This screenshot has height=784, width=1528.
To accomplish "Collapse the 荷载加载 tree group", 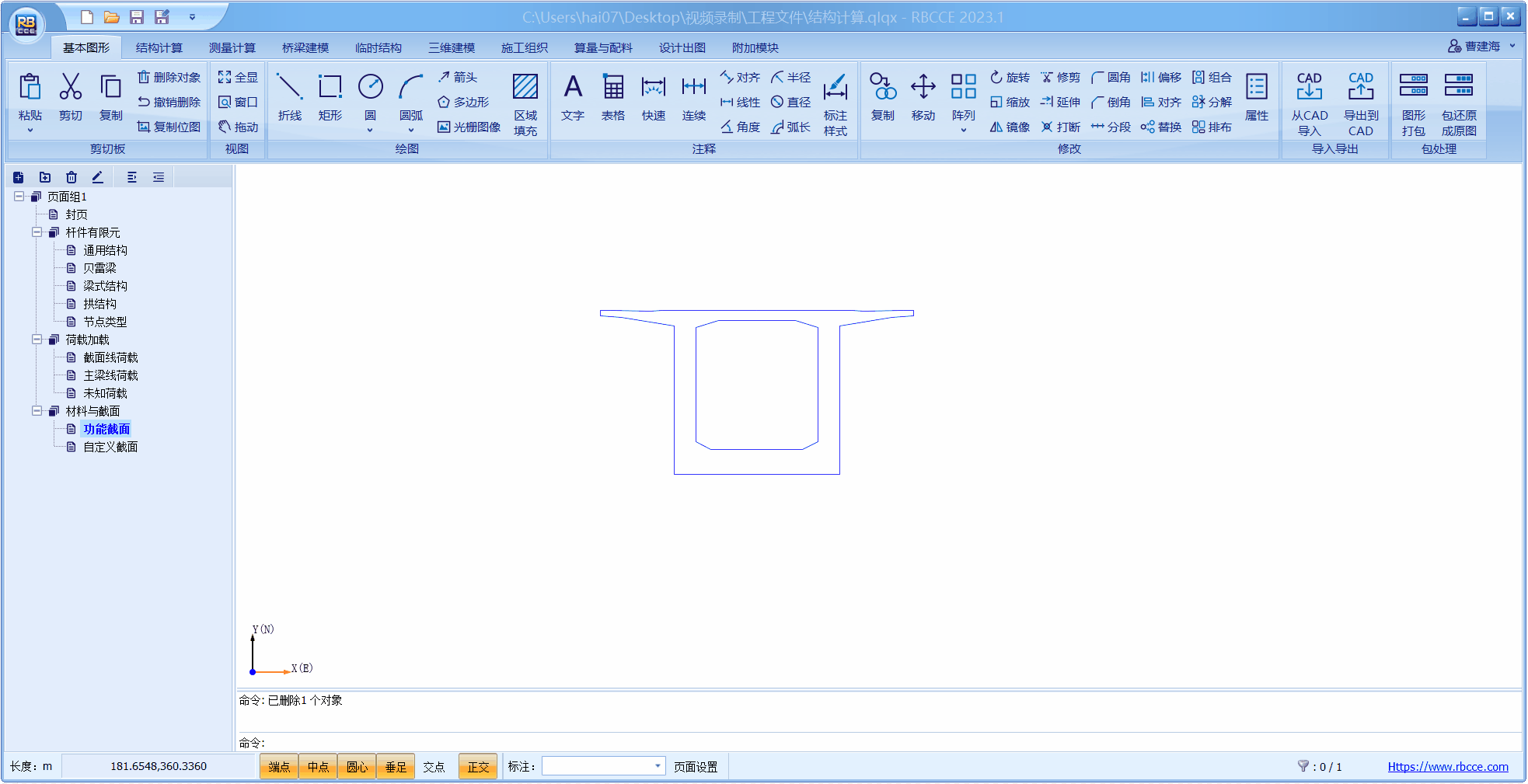I will (x=37, y=340).
